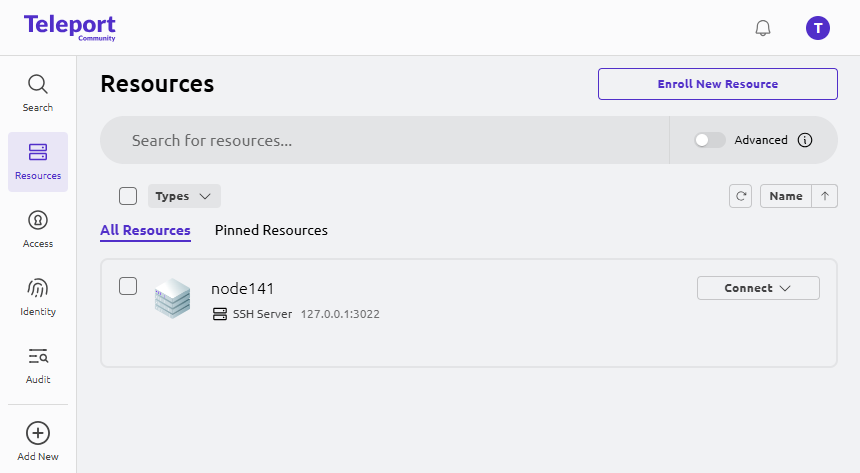Expand the Types filter dropdown
This screenshot has width=860, height=473.
click(x=184, y=196)
